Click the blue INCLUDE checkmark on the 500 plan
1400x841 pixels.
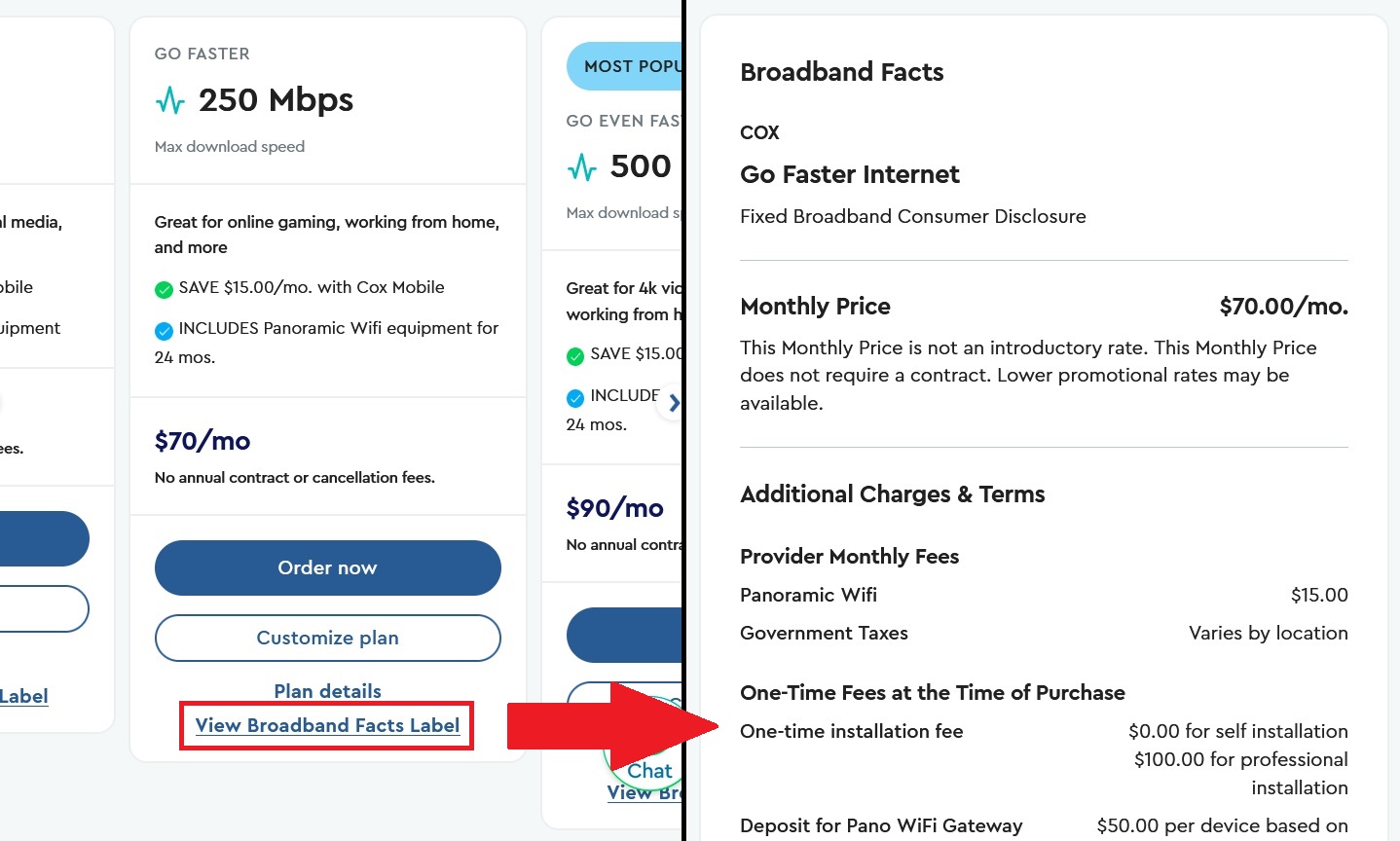coord(575,396)
